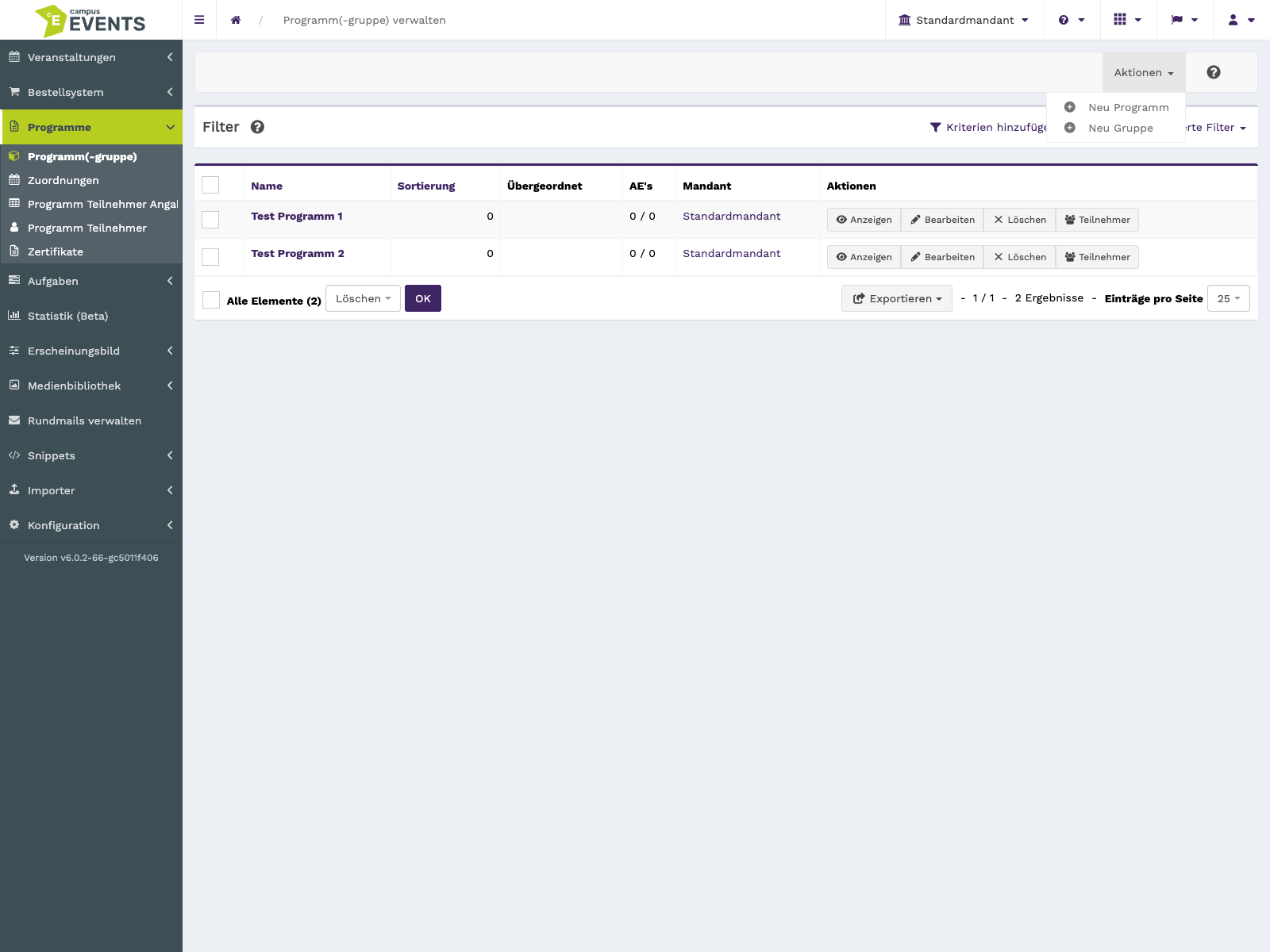This screenshot has height=952, width=1270.
Task: Click Löschen for Test Programm 1
Action: (1020, 220)
